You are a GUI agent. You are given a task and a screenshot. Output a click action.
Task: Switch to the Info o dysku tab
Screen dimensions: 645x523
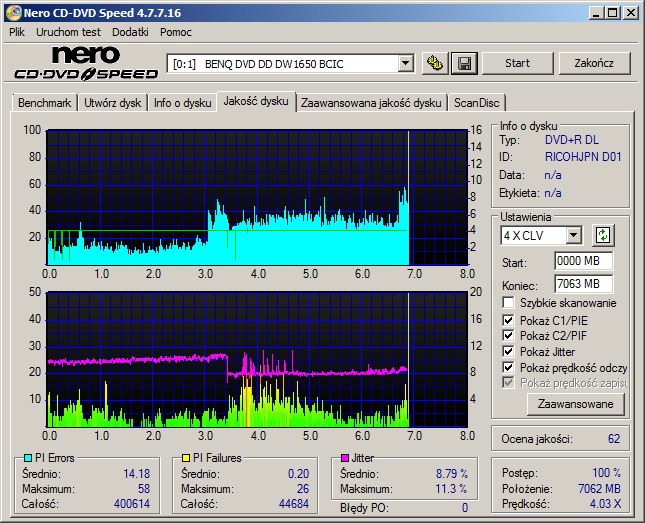click(x=183, y=103)
